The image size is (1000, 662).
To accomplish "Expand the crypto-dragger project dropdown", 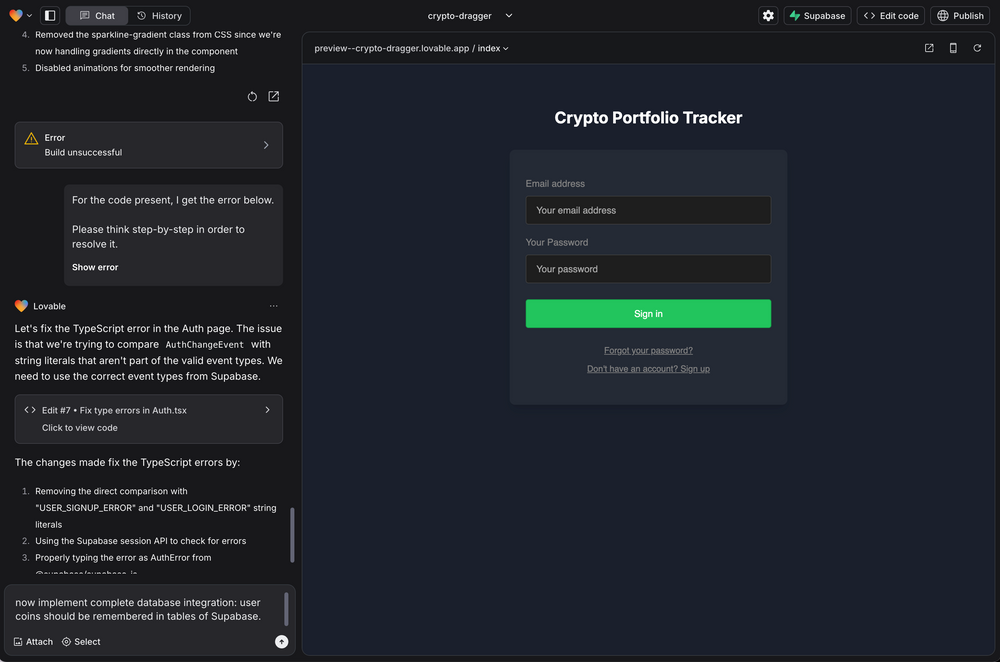I will [x=508, y=16].
